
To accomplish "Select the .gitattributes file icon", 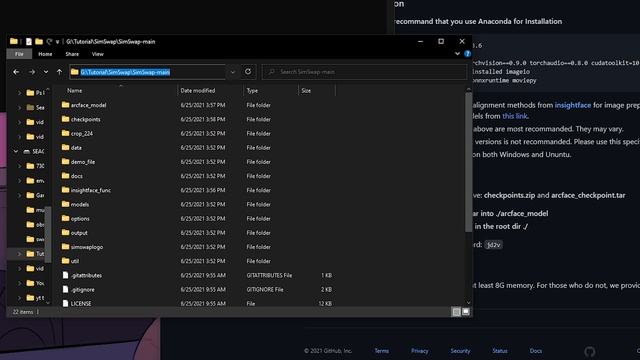I will (65, 275).
